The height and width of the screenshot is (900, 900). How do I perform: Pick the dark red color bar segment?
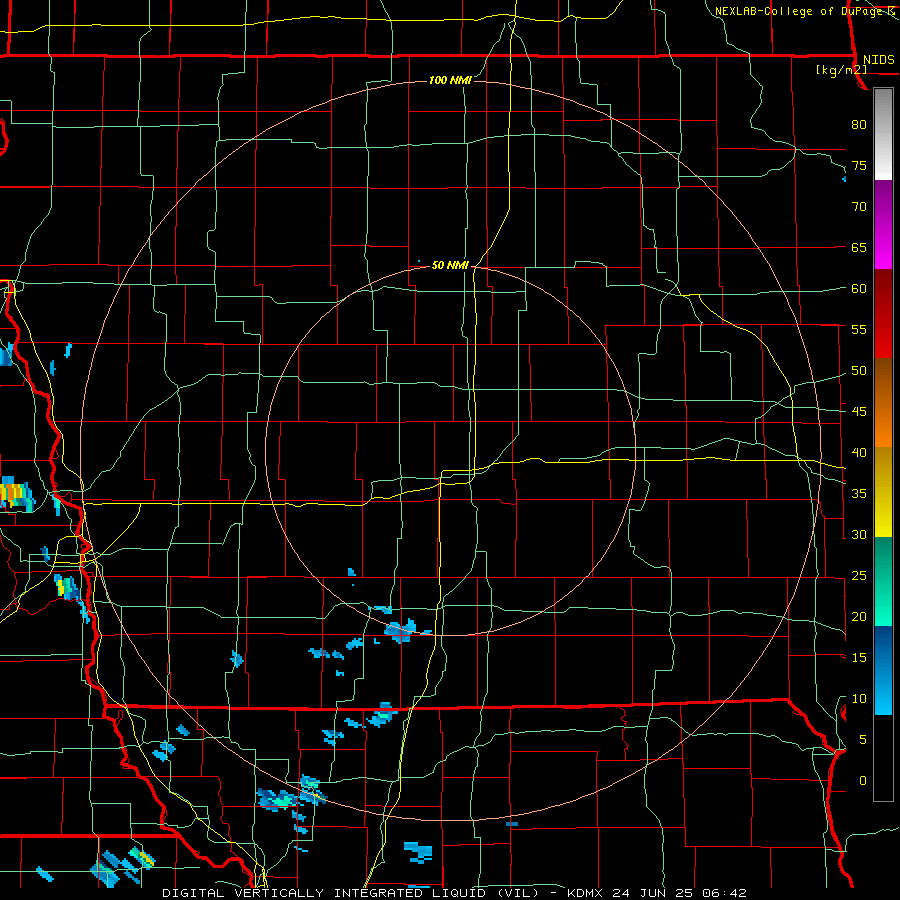tap(883, 314)
